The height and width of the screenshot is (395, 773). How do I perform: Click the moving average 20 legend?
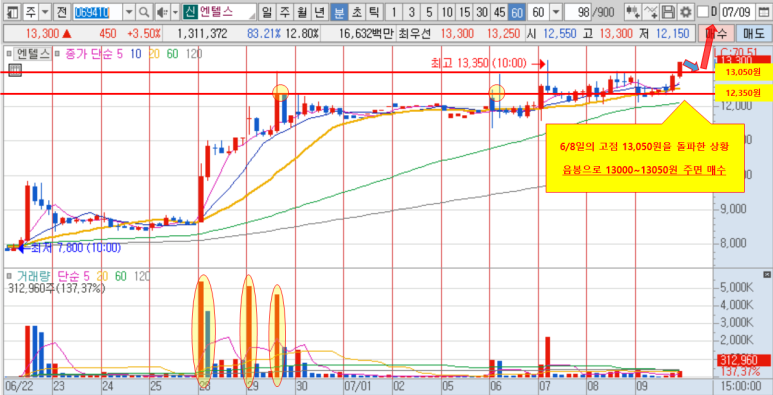(x=154, y=54)
